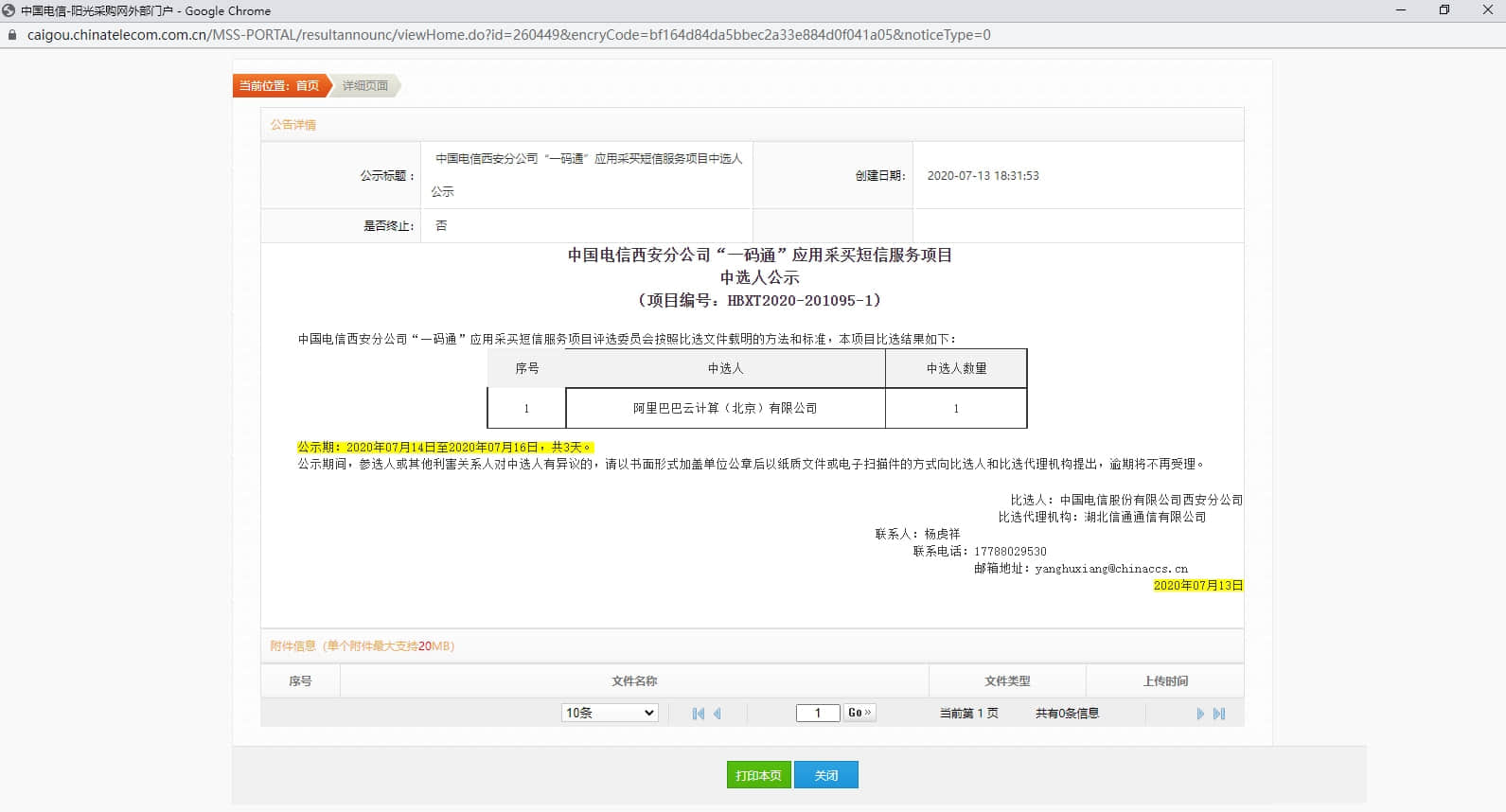Click project number HBXT2020-201095-1 line

coord(760,301)
